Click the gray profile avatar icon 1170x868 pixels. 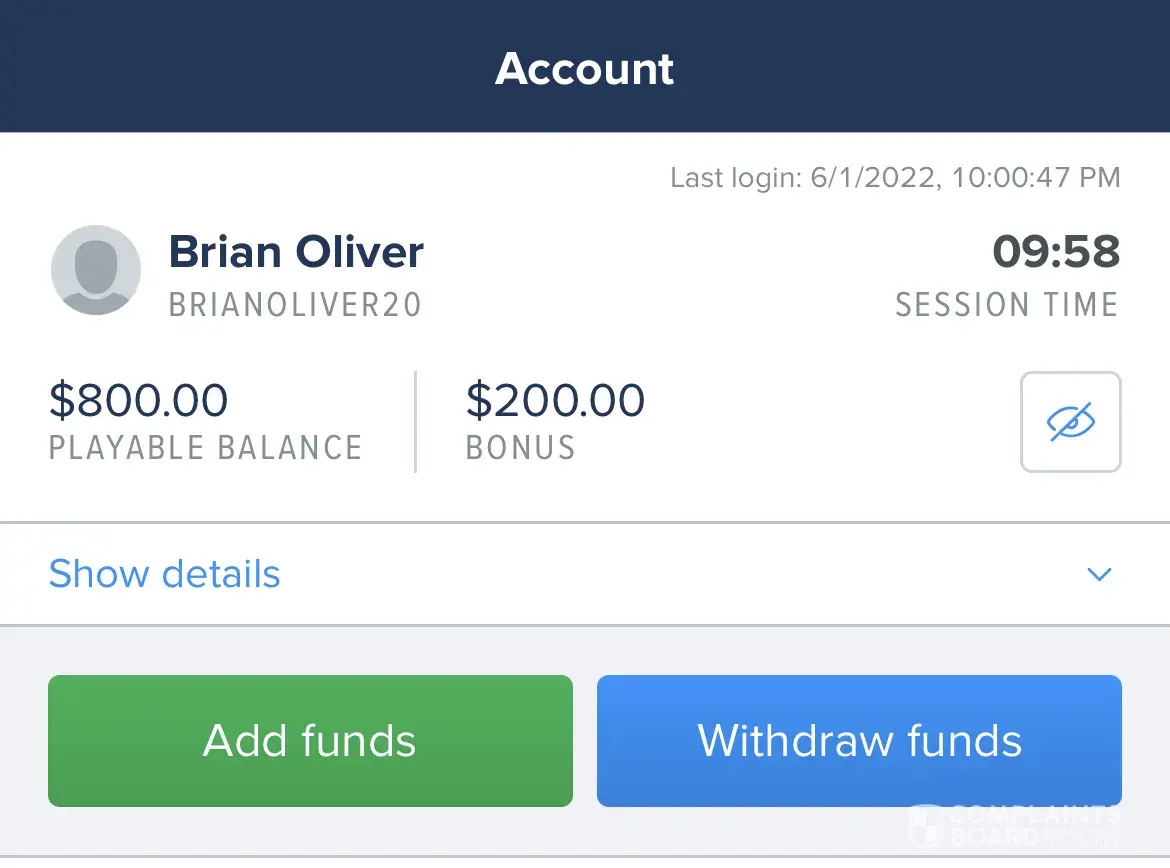[x=95, y=270]
